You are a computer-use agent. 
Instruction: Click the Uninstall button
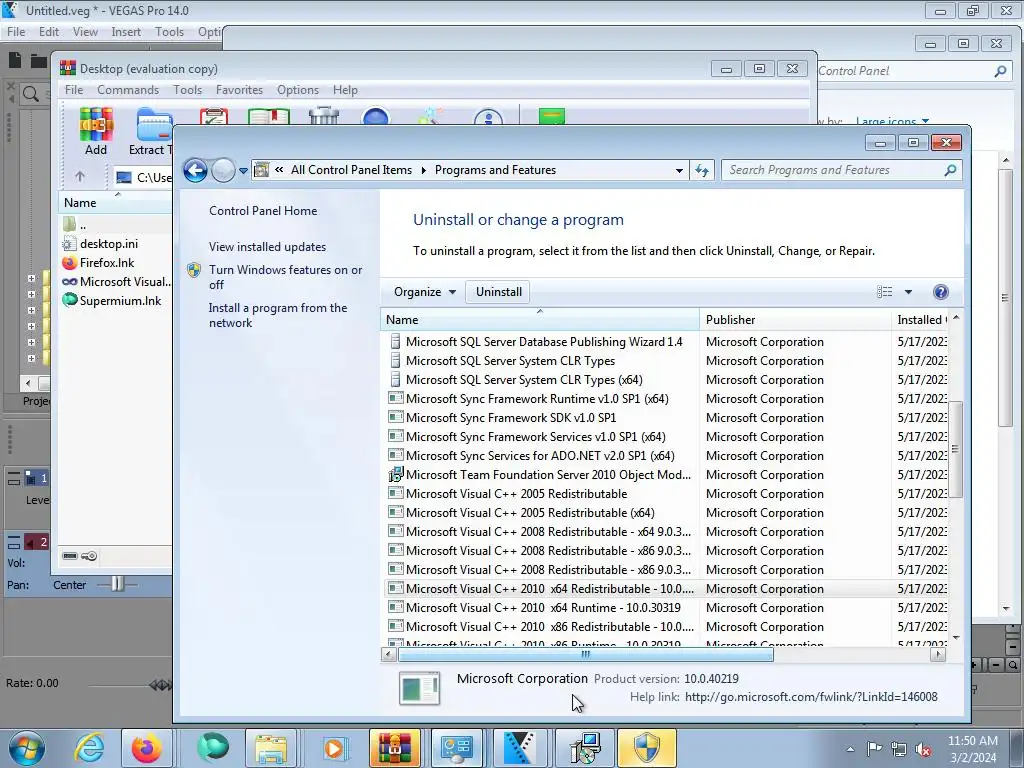(499, 292)
